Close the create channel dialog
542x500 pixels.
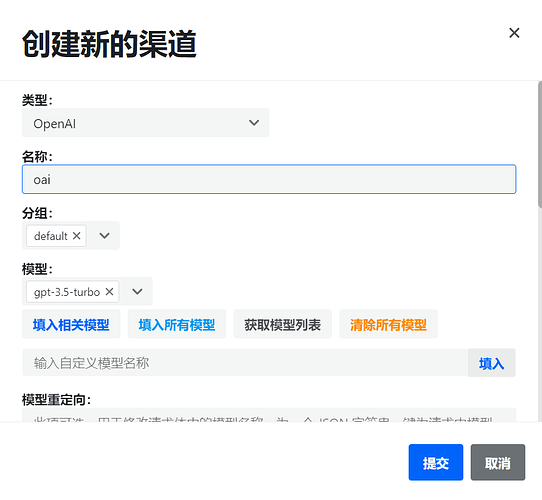pyautogui.click(x=514, y=33)
